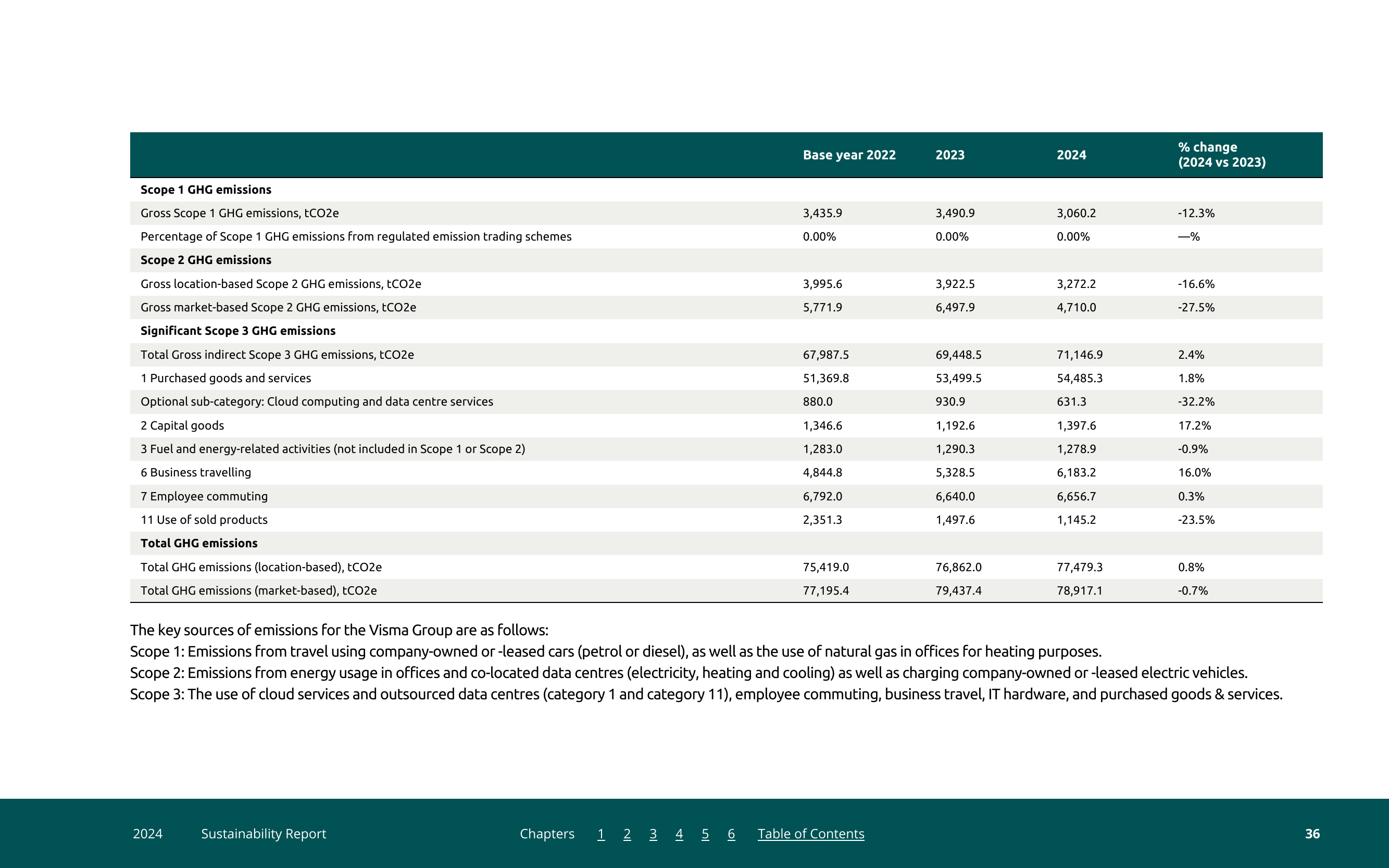
Task: Click the 3,060.2 Scope 1 value
Action: (x=1076, y=213)
